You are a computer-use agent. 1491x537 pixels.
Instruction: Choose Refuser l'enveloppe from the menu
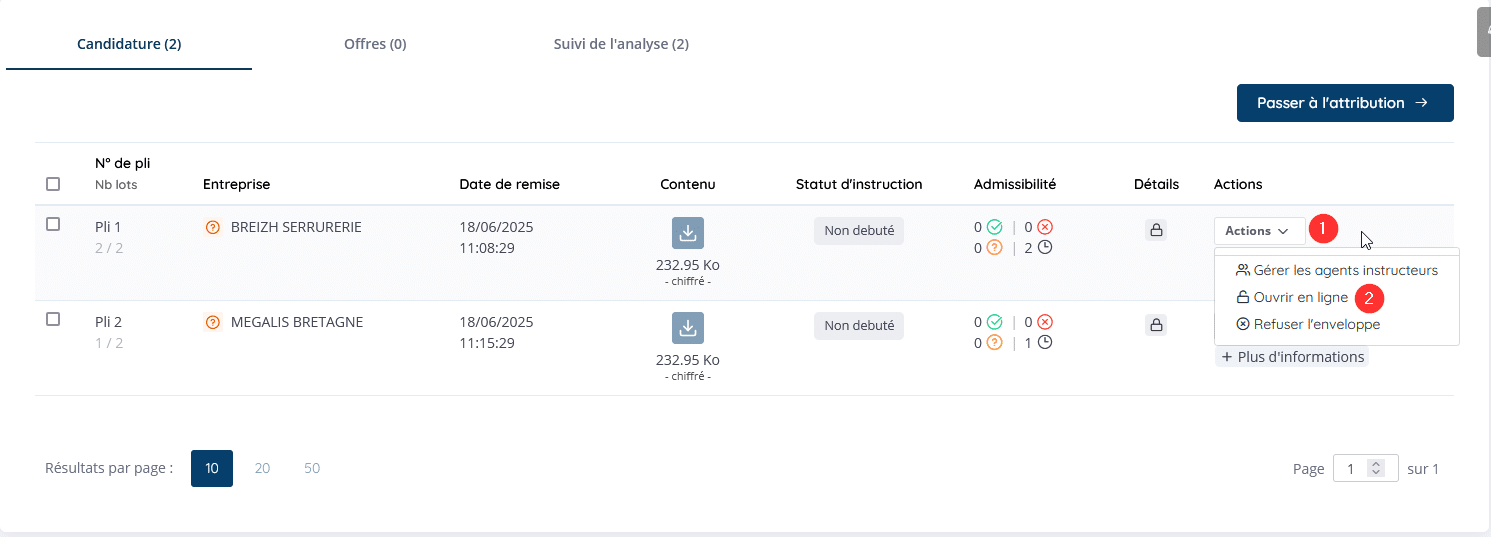tap(1308, 324)
